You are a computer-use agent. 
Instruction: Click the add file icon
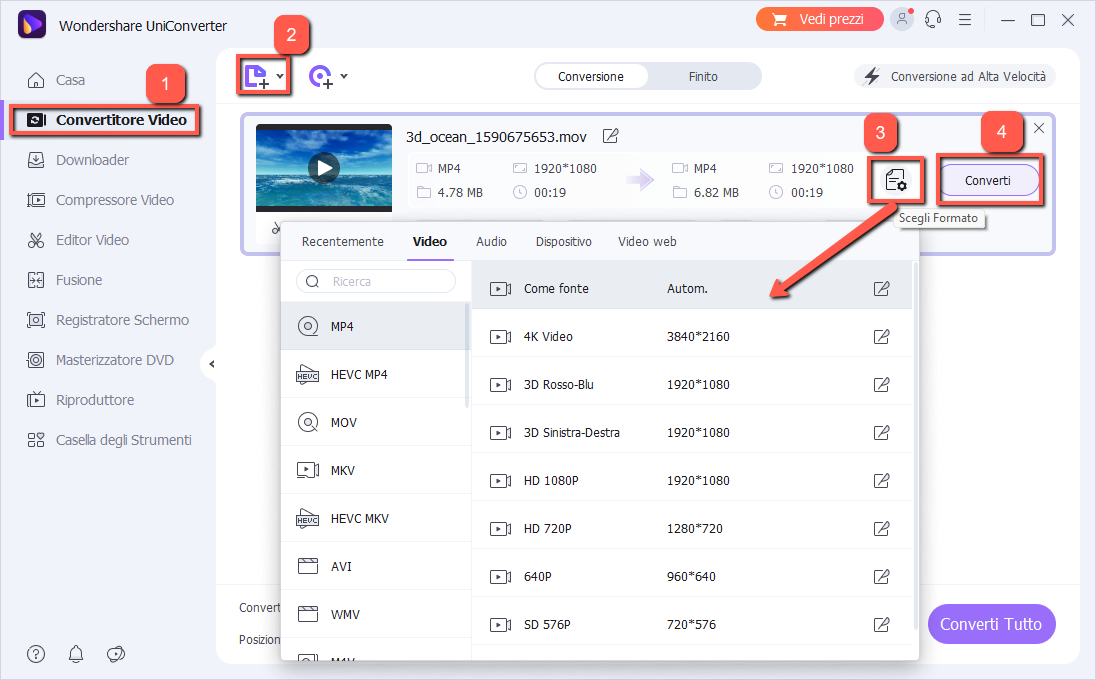click(258, 76)
